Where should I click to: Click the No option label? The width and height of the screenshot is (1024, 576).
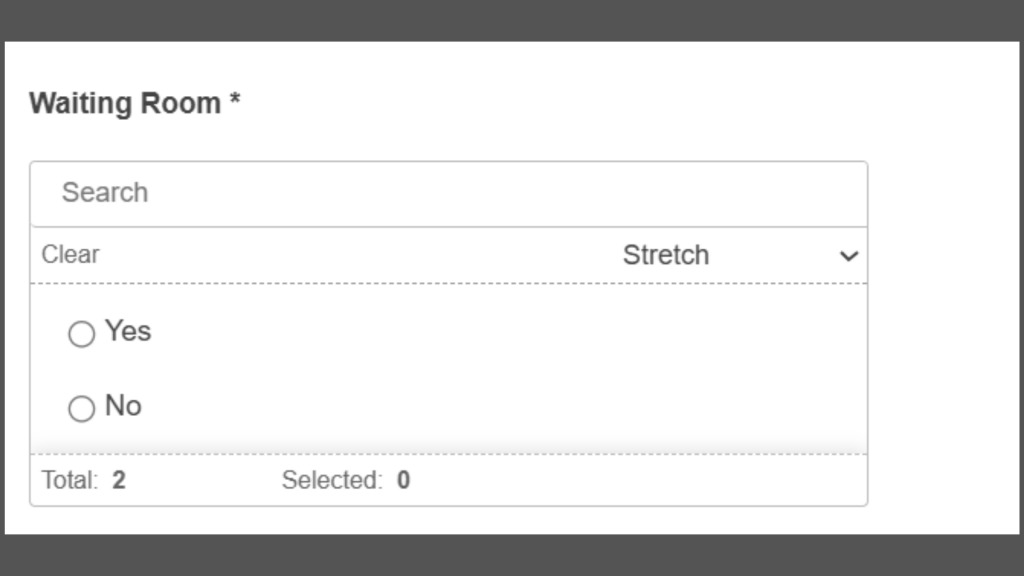(x=123, y=406)
